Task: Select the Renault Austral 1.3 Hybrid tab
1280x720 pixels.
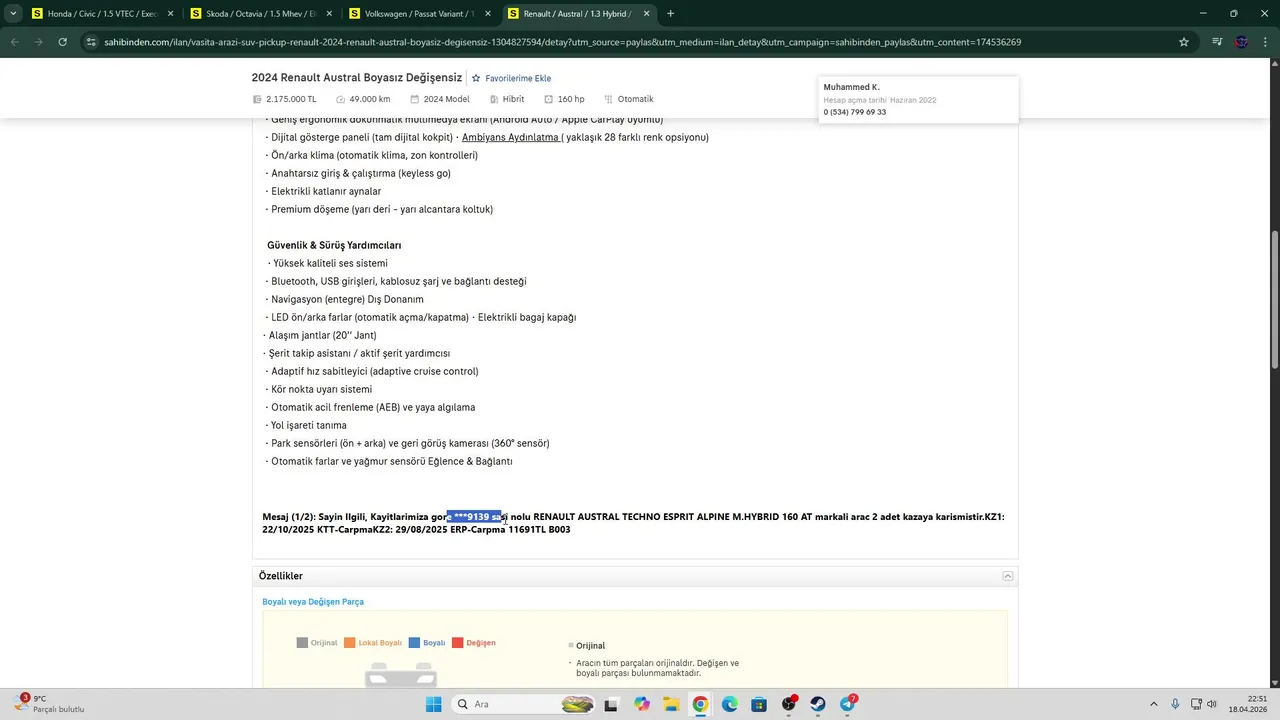Action: tap(578, 14)
